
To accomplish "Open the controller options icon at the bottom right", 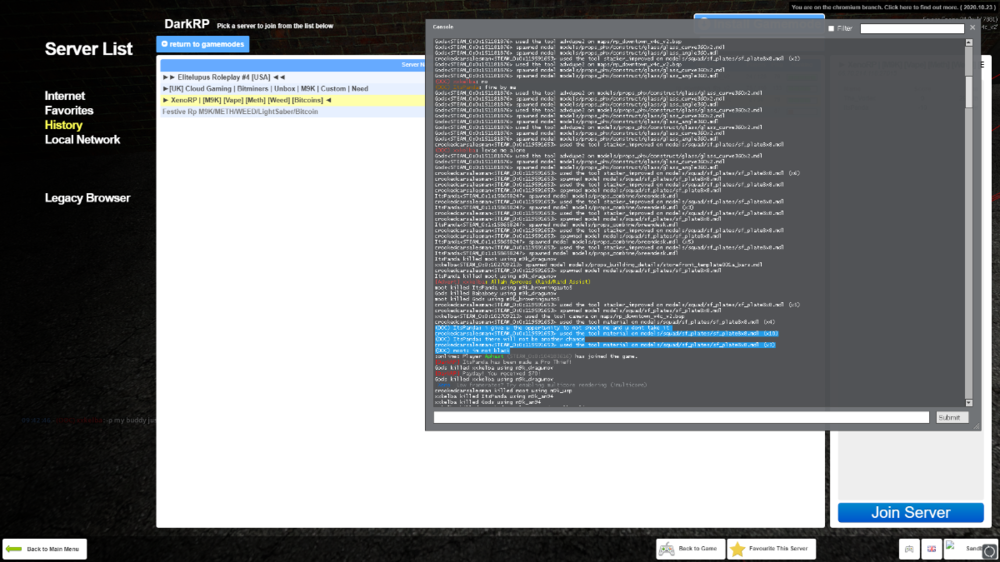I will point(910,549).
